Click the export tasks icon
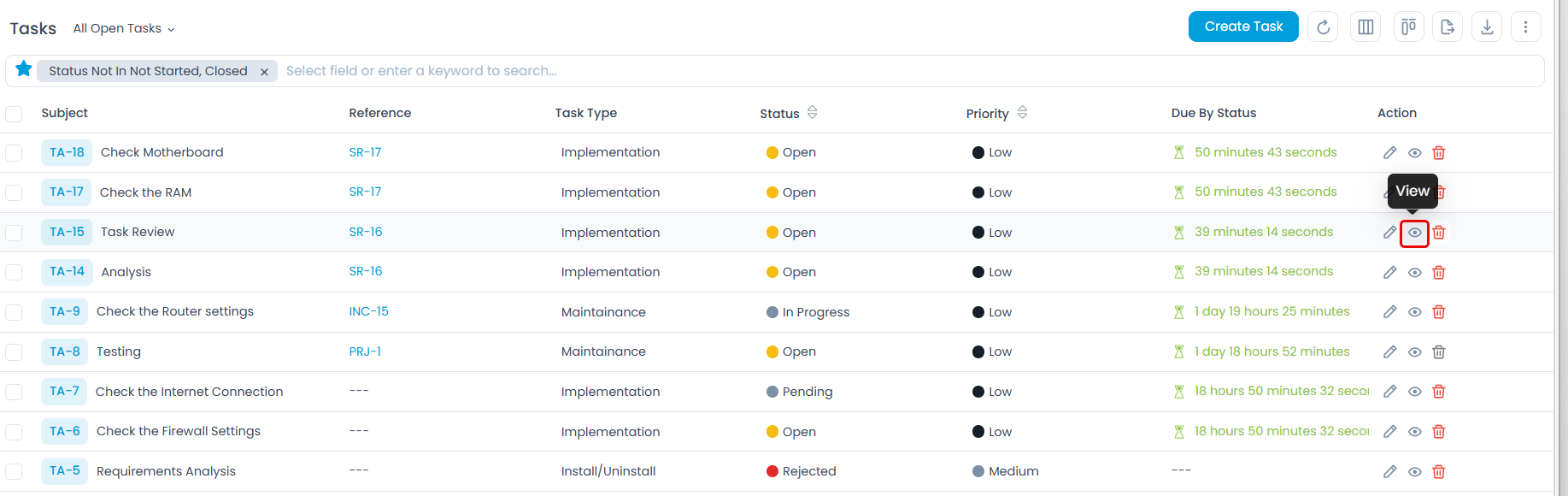This screenshot has width=1568, height=496. click(1448, 27)
